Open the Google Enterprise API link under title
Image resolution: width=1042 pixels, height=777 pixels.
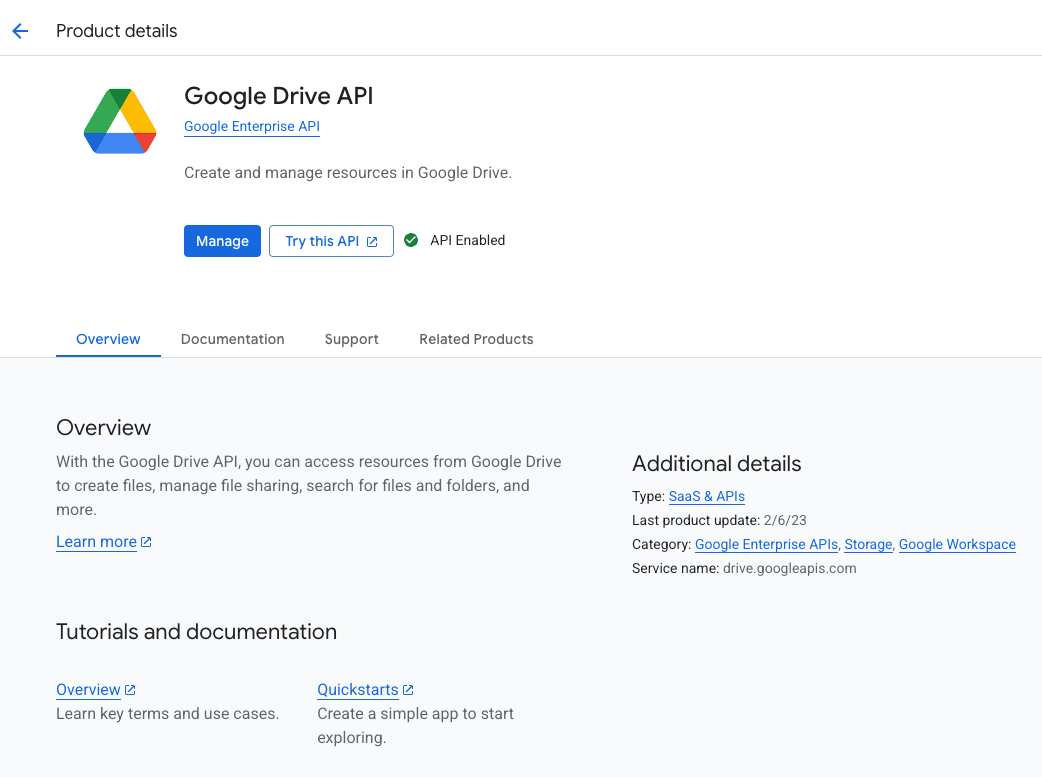(252, 126)
